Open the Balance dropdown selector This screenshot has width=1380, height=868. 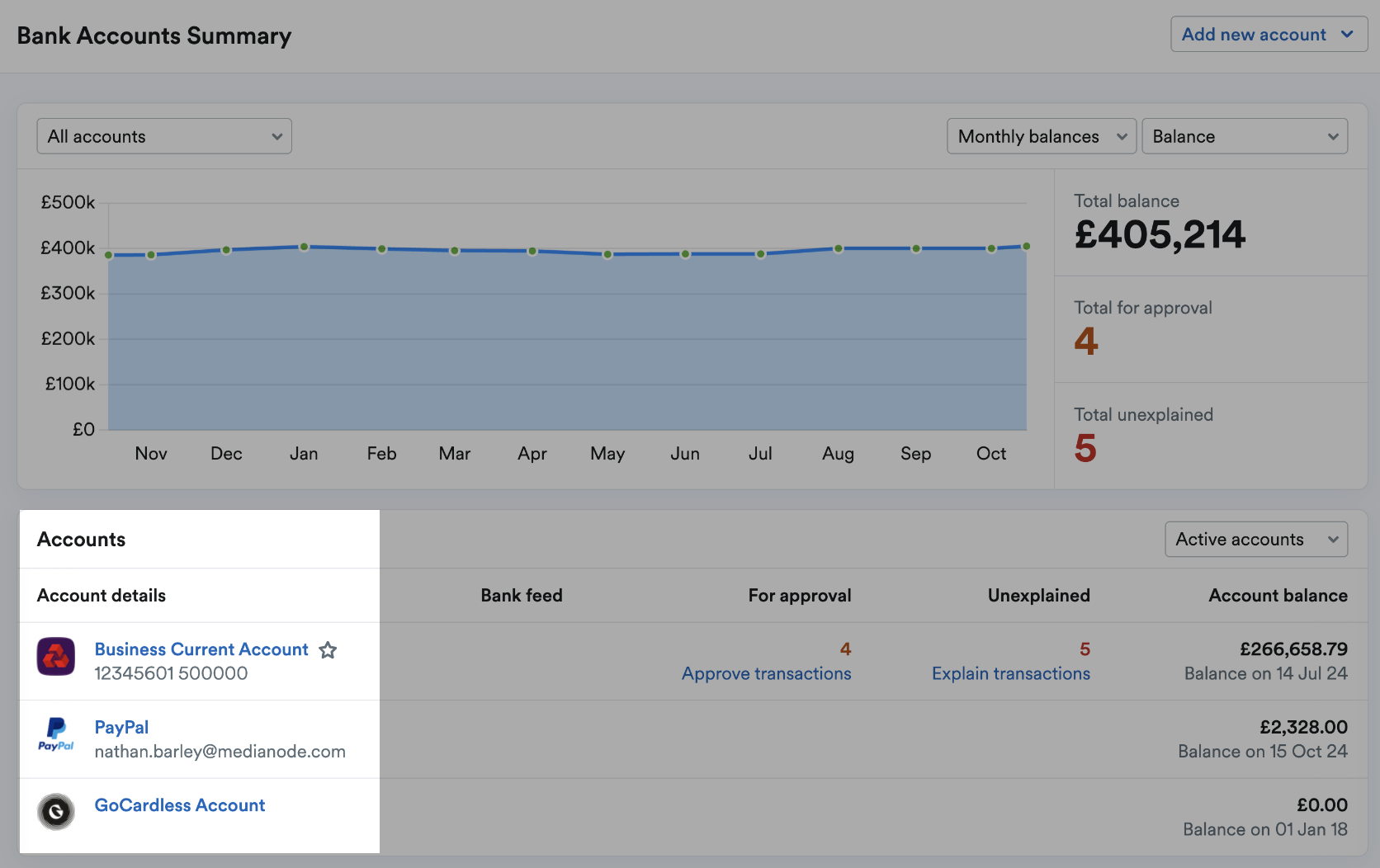pos(1244,136)
